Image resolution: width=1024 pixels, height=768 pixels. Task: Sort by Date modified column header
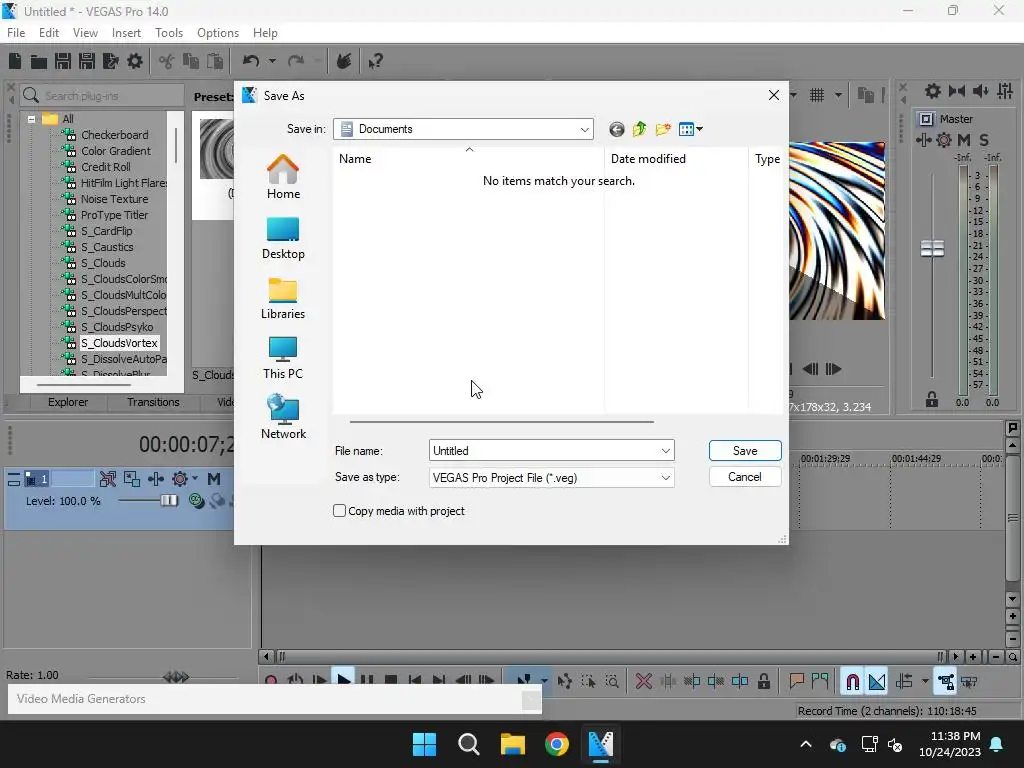[x=676, y=159]
